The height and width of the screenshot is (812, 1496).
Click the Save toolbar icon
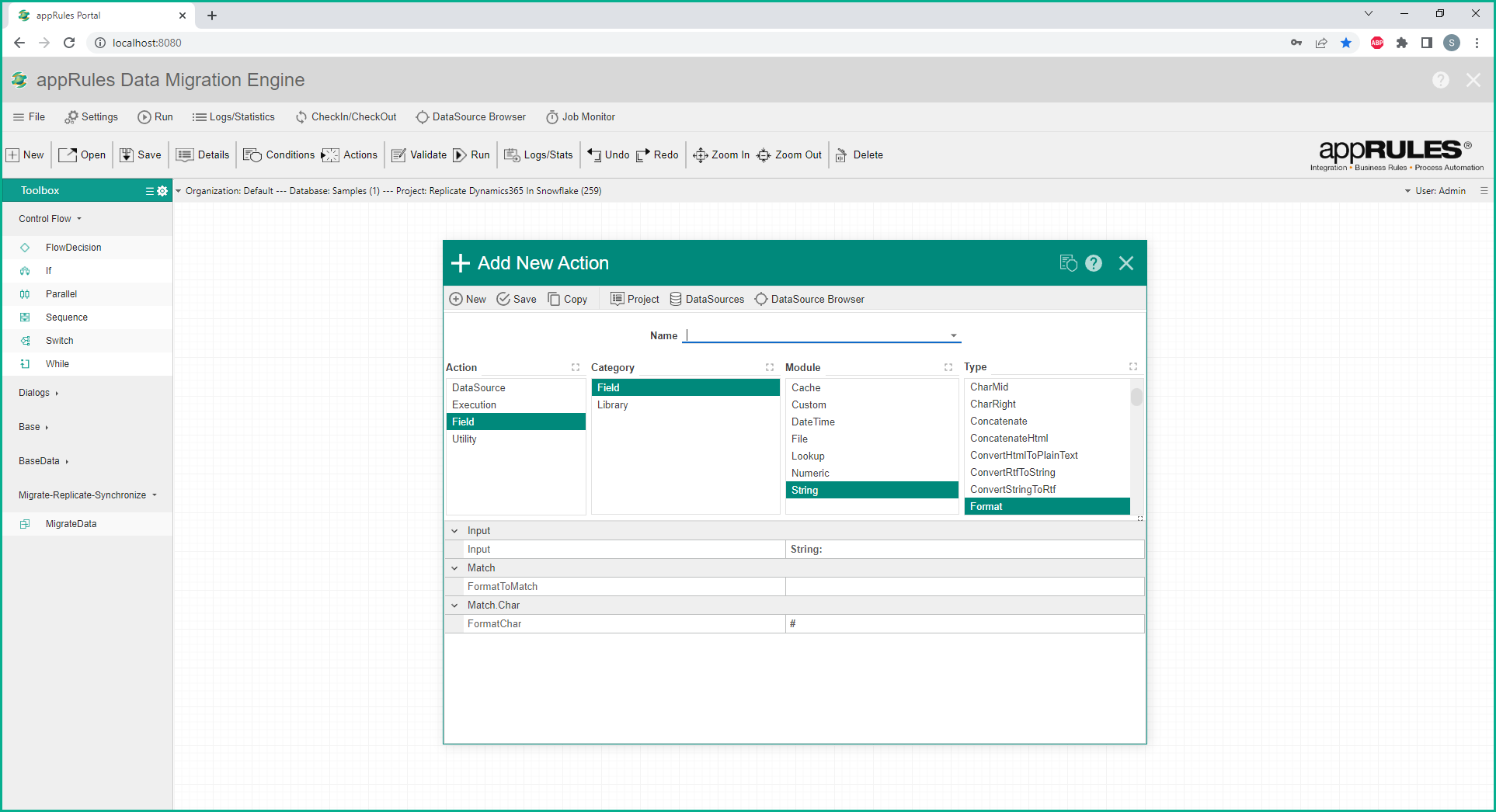(x=127, y=155)
